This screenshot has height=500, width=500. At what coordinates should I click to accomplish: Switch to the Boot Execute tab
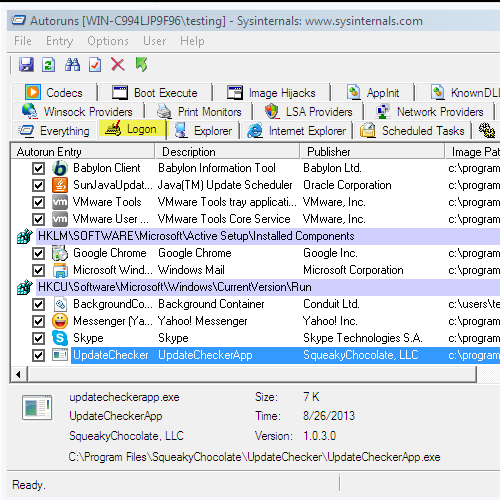pos(155,92)
